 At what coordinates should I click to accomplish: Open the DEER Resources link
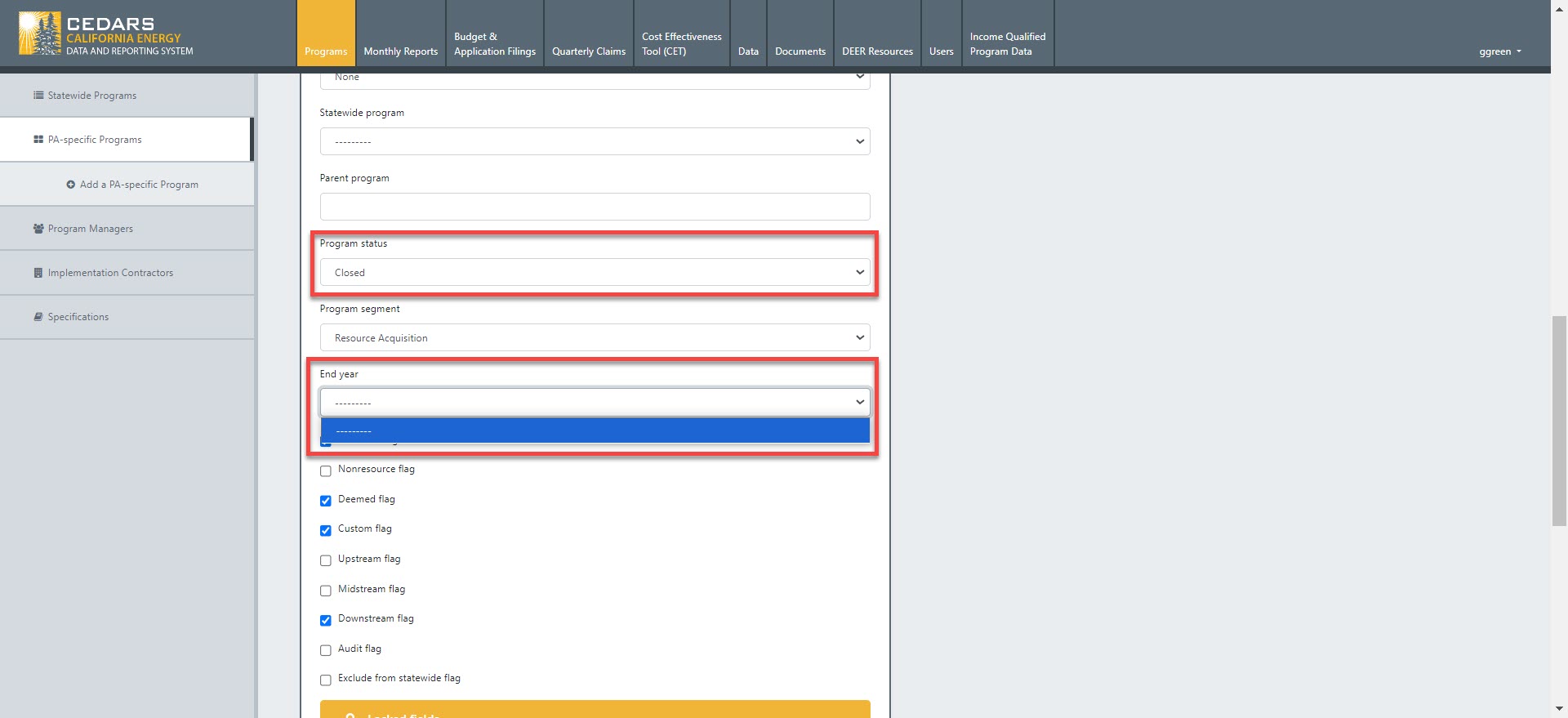(877, 51)
